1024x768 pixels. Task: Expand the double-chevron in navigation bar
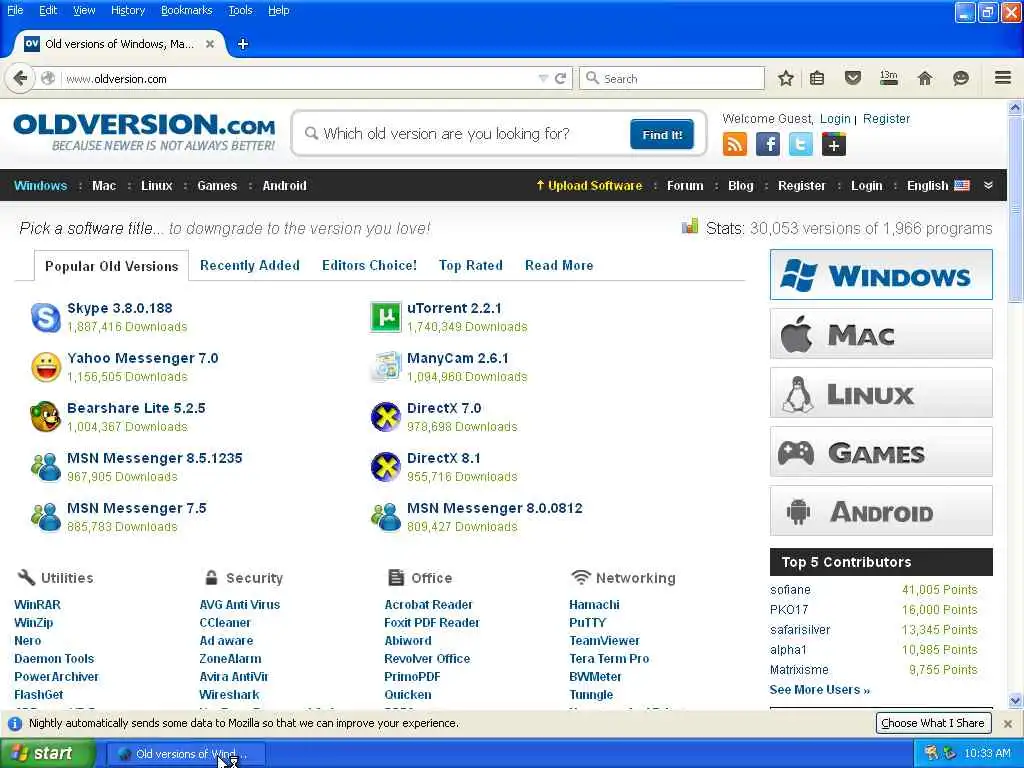point(988,185)
